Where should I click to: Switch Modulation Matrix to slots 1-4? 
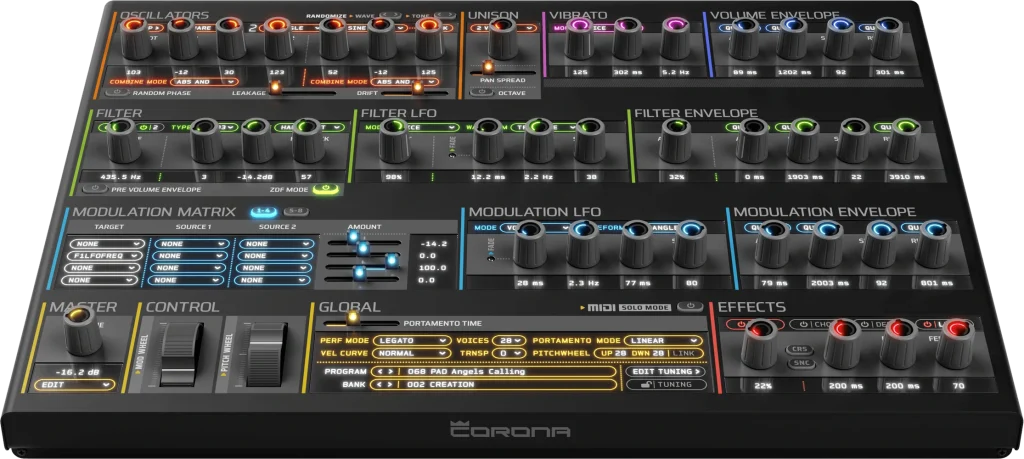264,211
